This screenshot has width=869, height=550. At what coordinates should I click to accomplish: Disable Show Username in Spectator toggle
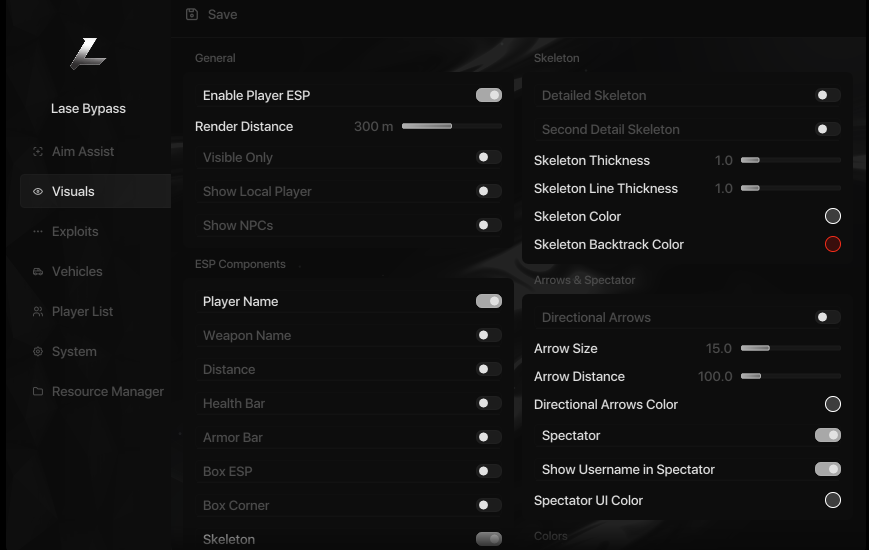(x=828, y=469)
